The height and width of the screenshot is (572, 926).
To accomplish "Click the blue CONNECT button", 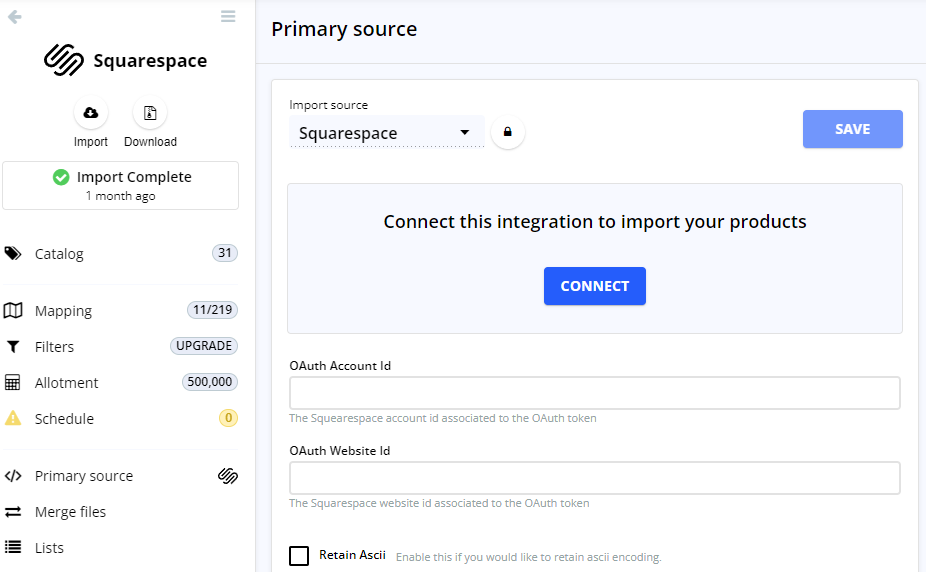I will (595, 286).
